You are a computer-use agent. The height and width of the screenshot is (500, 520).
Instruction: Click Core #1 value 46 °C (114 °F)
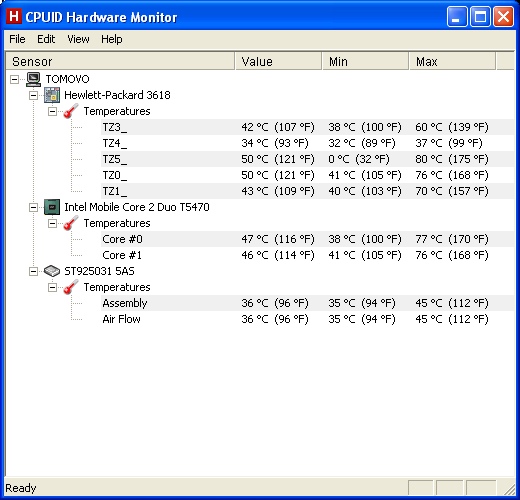pyautogui.click(x=278, y=255)
